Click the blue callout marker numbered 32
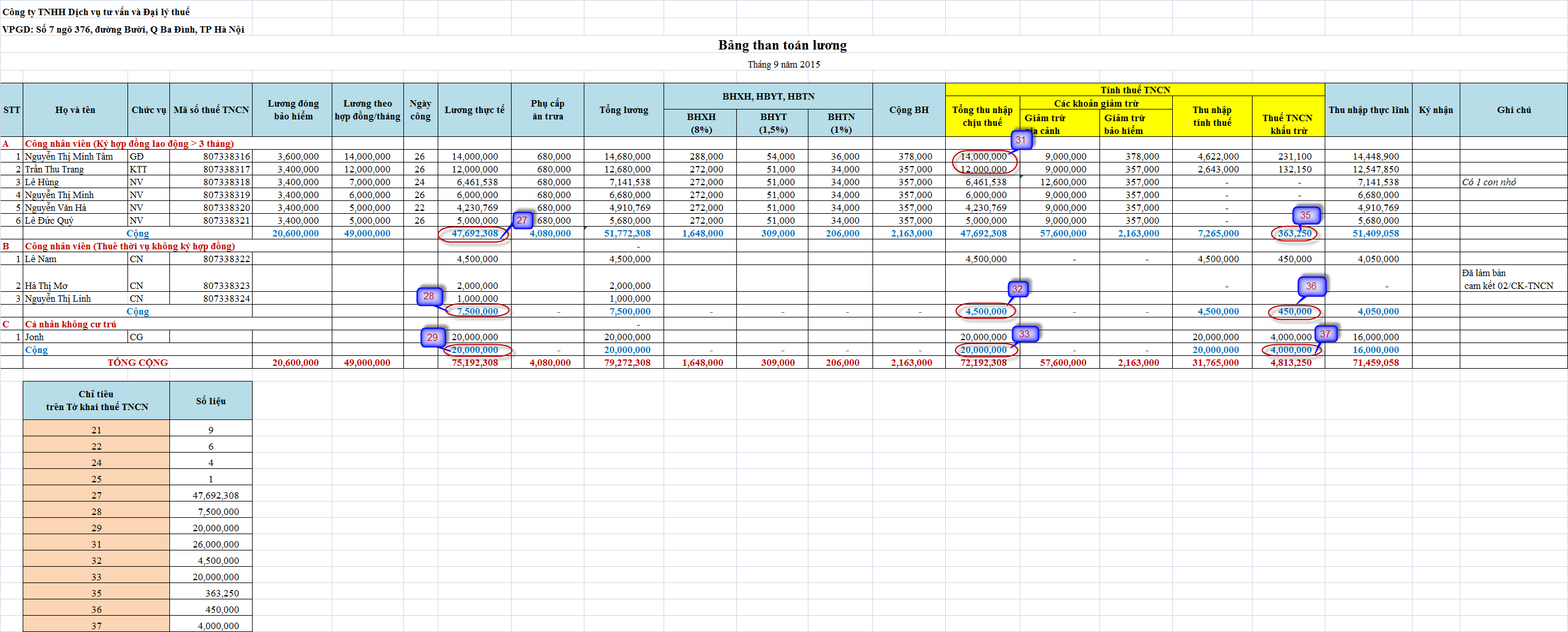 1017,289
